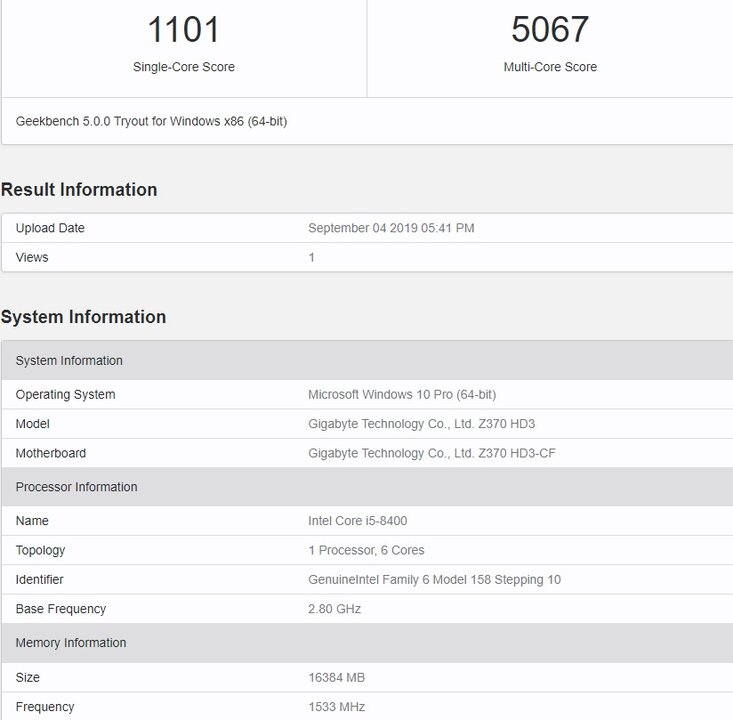This screenshot has height=720, width=733.
Task: Click the Result Information heading
Action: (79, 190)
